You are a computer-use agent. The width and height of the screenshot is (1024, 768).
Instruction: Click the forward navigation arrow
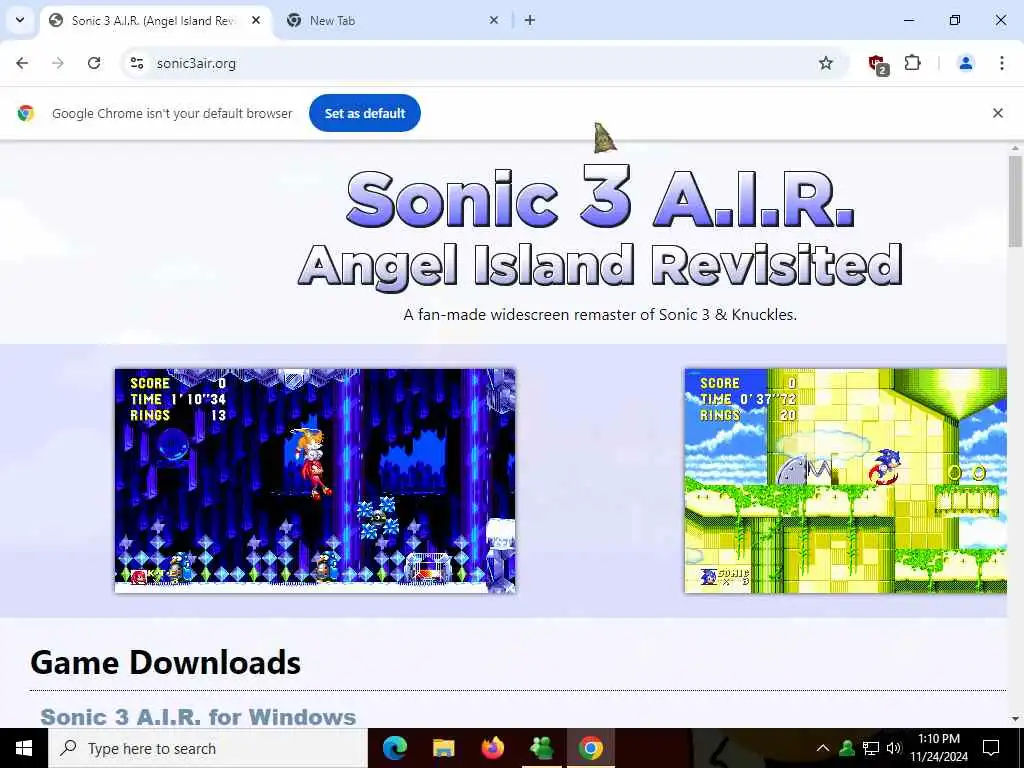(x=58, y=63)
